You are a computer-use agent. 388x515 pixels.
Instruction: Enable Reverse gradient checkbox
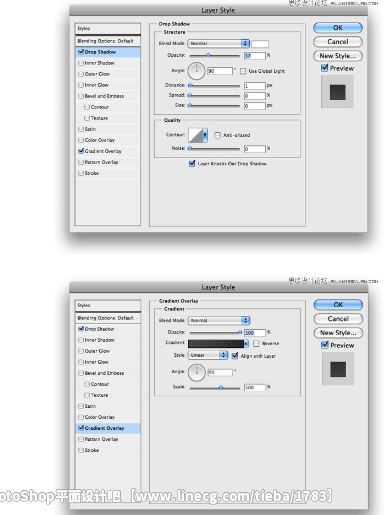point(256,343)
